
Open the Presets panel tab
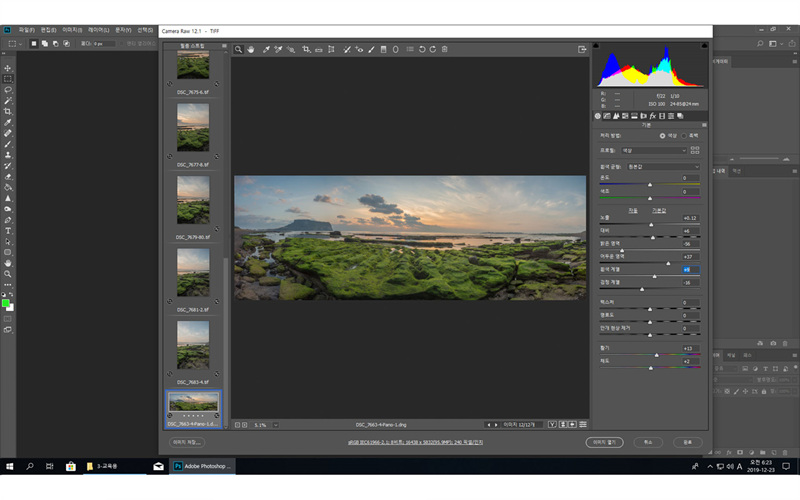[671, 116]
